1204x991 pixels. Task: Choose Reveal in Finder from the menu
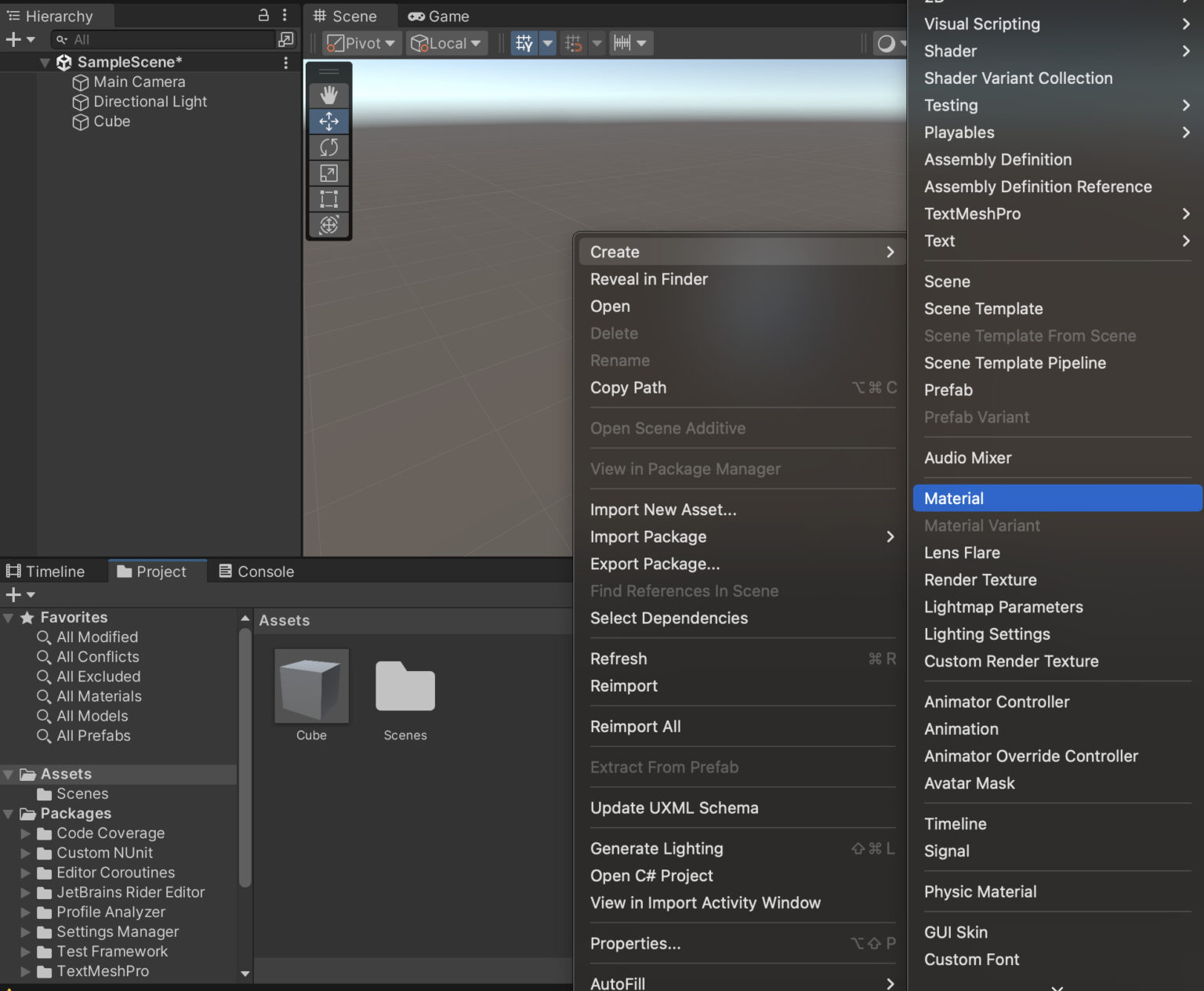click(x=648, y=279)
